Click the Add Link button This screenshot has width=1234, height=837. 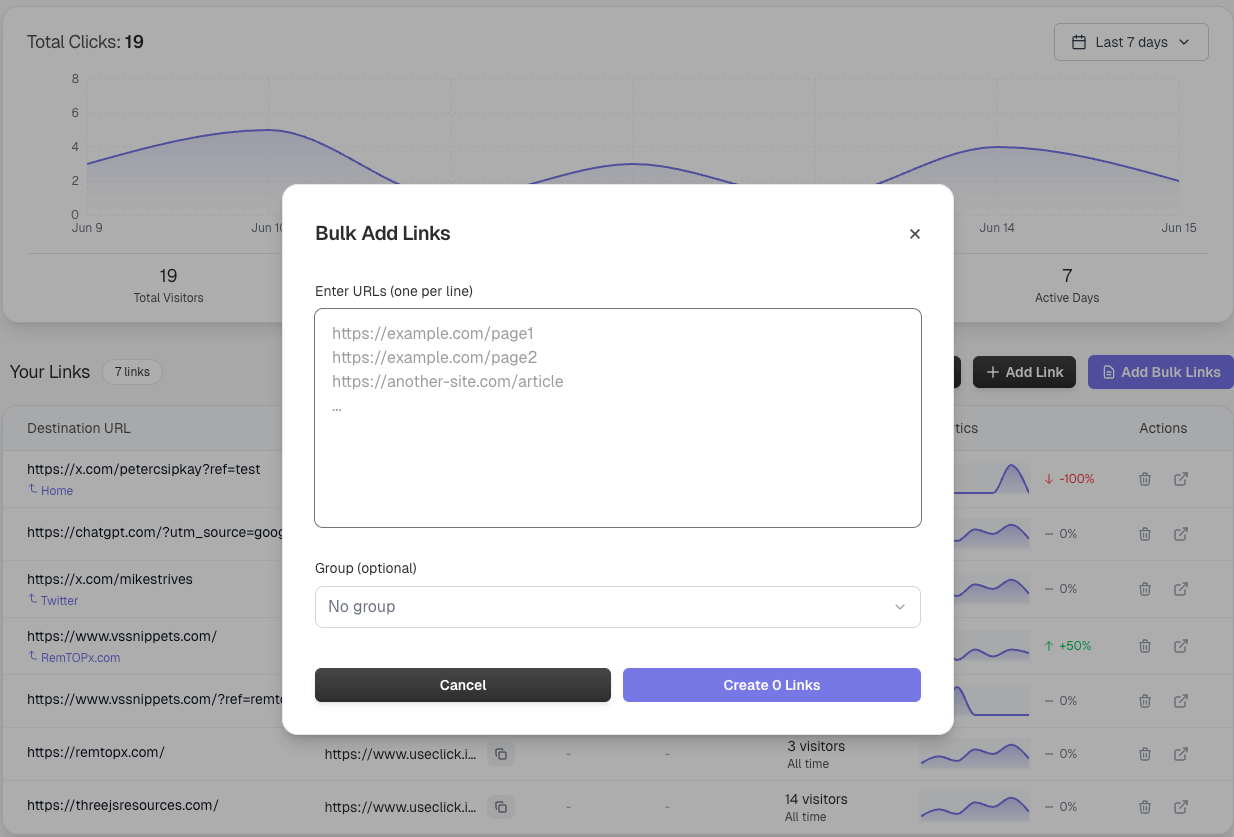coord(1024,372)
